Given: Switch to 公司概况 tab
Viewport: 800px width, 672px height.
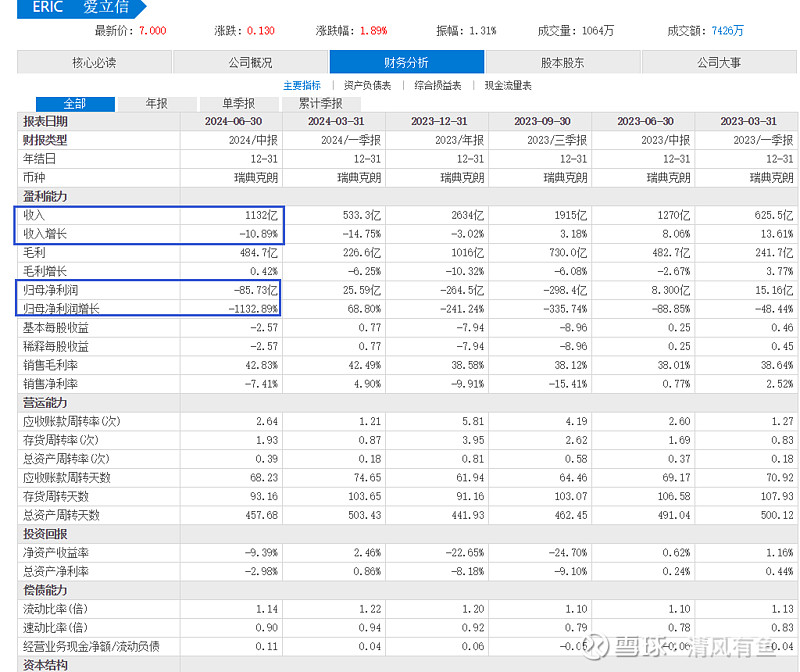Looking at the screenshot, I should (x=251, y=62).
